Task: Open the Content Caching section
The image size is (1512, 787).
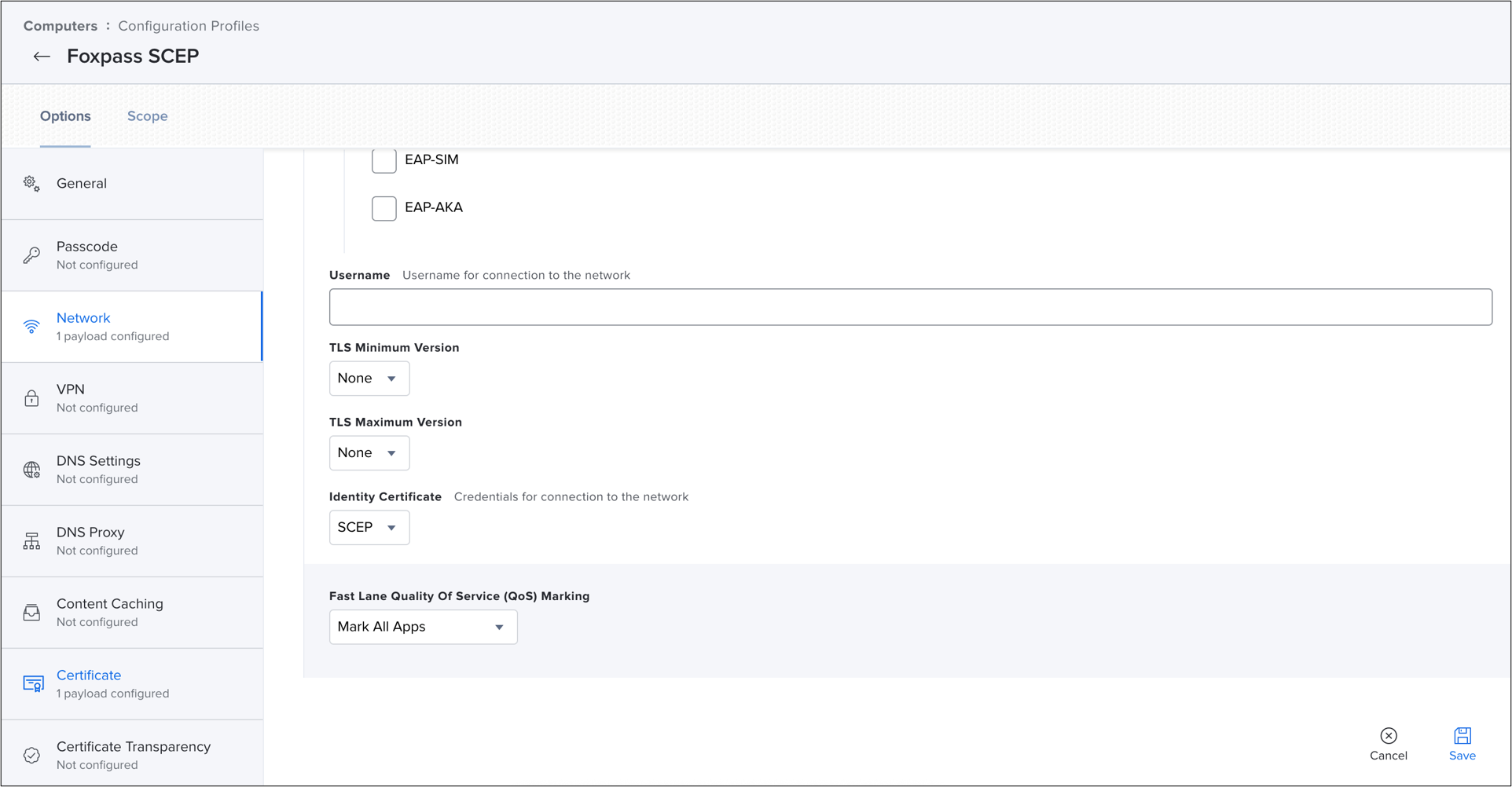Action: click(x=132, y=613)
